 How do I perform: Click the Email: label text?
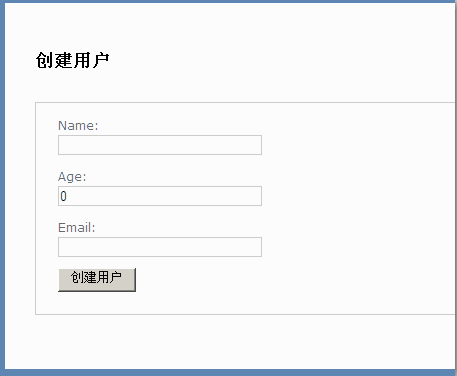[x=77, y=228]
